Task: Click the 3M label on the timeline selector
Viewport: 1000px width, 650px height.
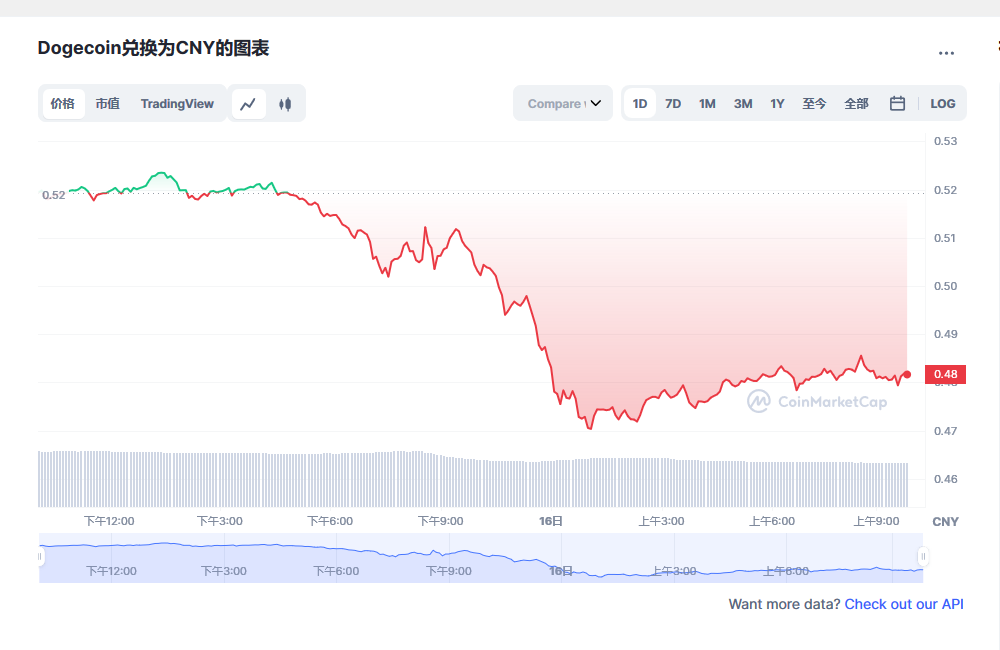Action: click(x=742, y=103)
